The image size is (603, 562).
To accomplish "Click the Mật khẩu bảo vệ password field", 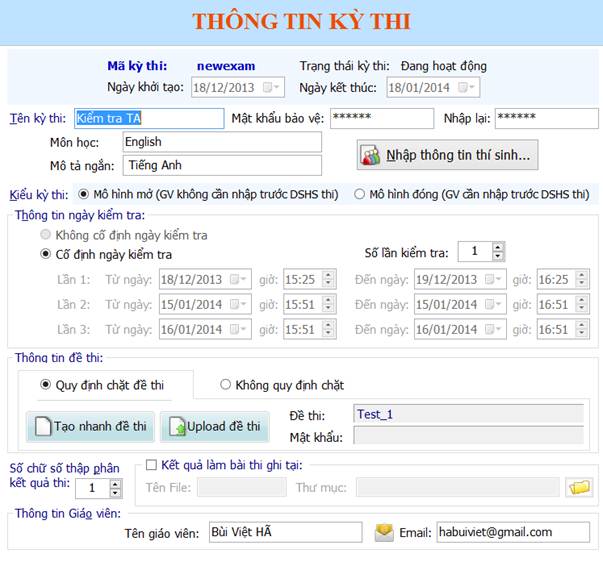I will [381, 118].
